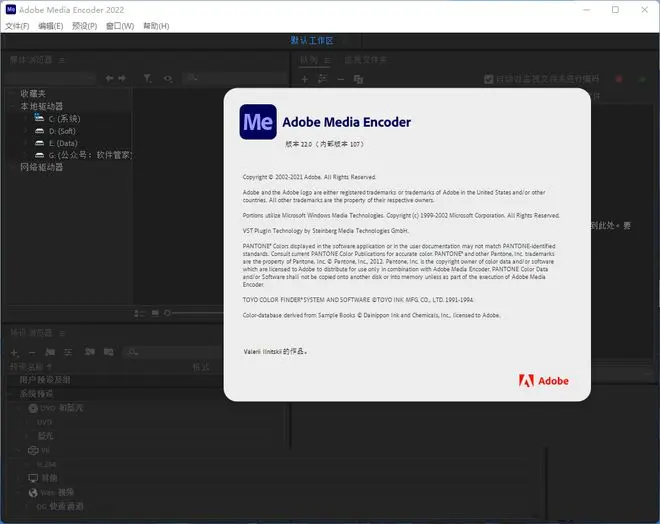Open the 帮助(H) menu
The image size is (660, 524).
(x=157, y=26)
